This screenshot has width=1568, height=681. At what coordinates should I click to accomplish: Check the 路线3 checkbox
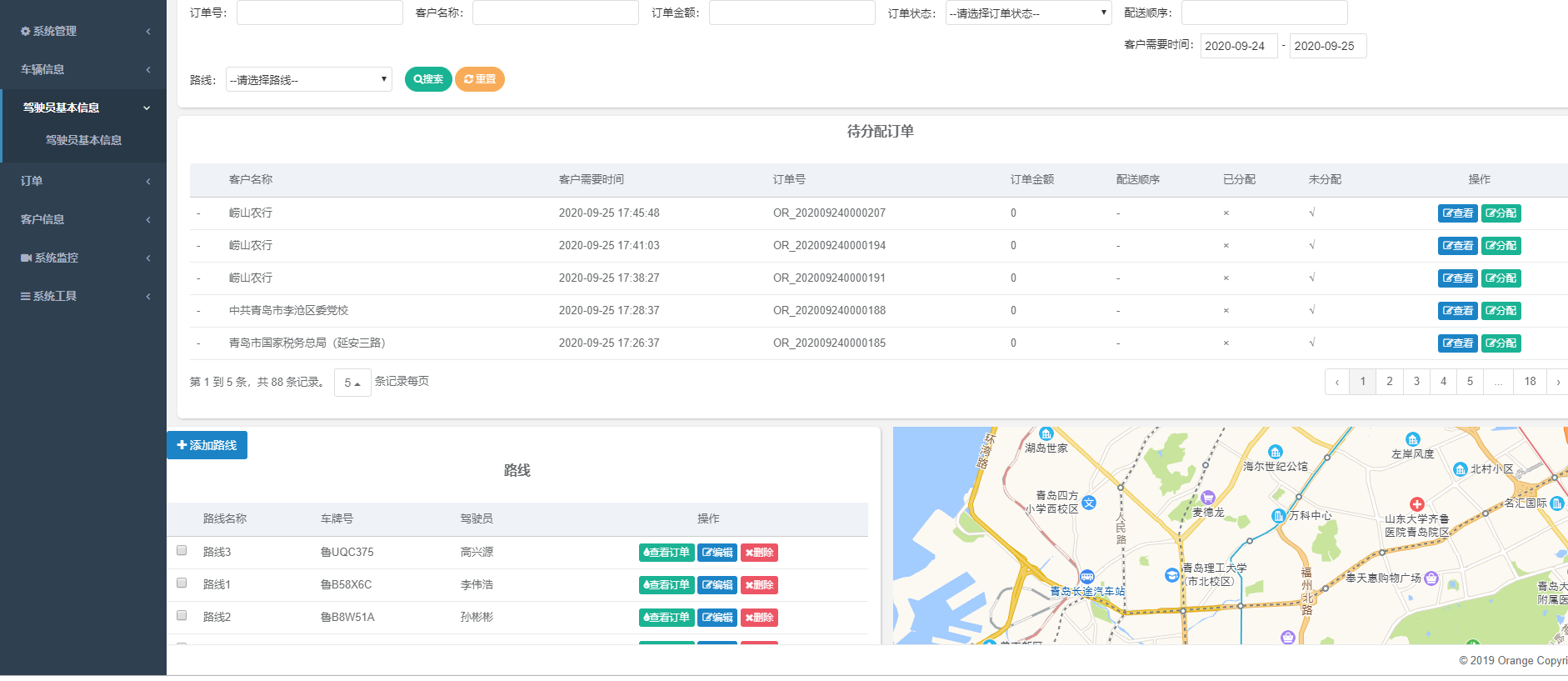[x=182, y=550]
